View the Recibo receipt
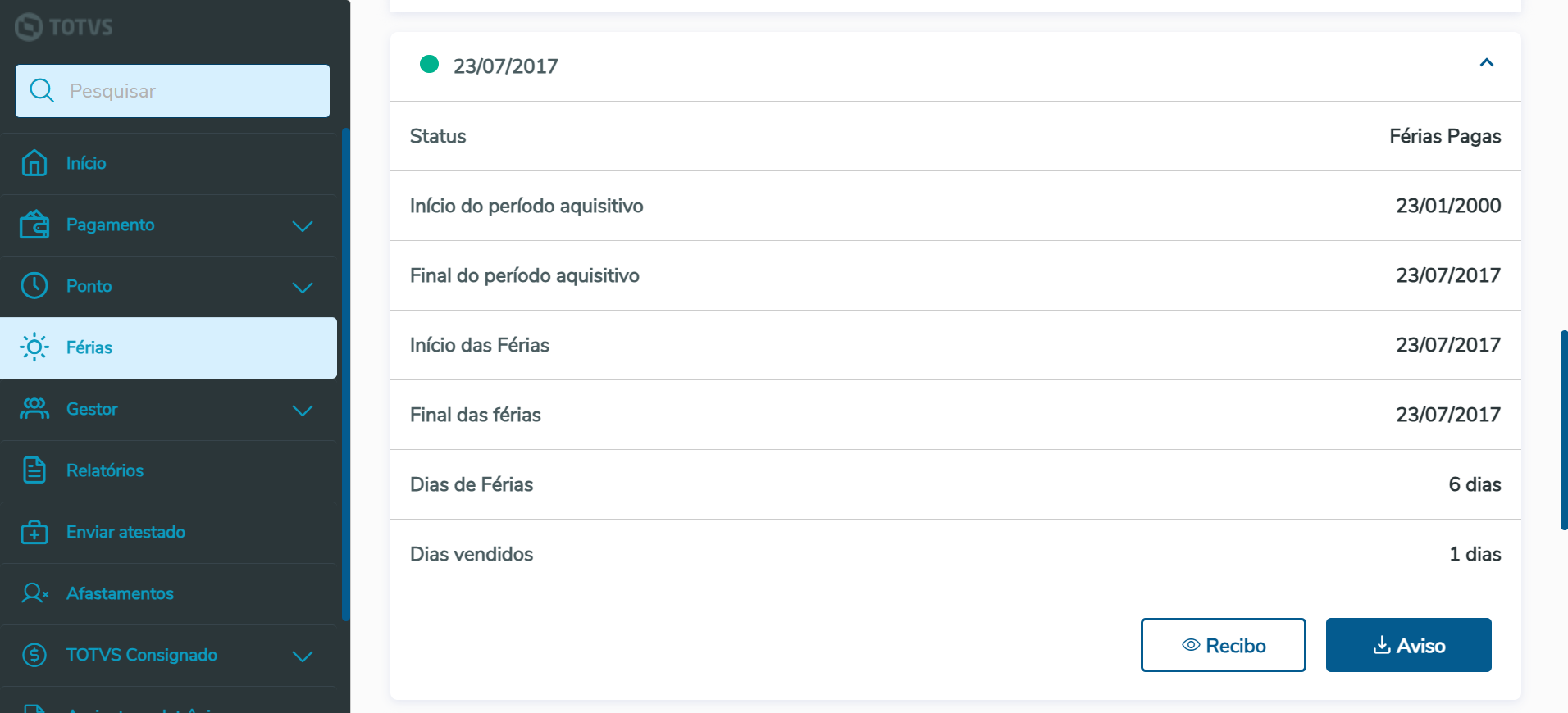This screenshot has width=1568, height=713. (1223, 645)
